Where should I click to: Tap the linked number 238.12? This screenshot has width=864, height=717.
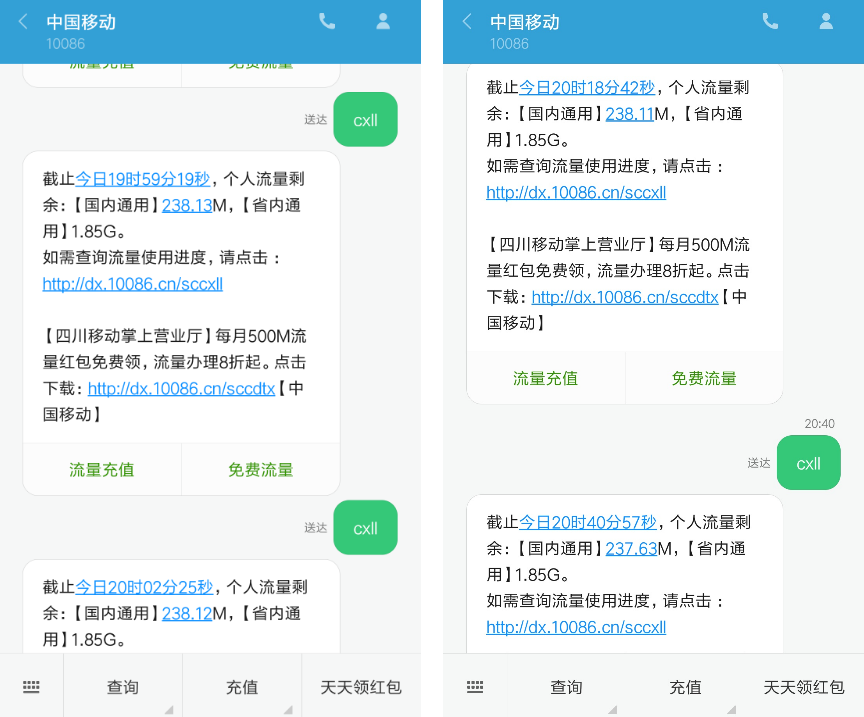[x=187, y=613]
